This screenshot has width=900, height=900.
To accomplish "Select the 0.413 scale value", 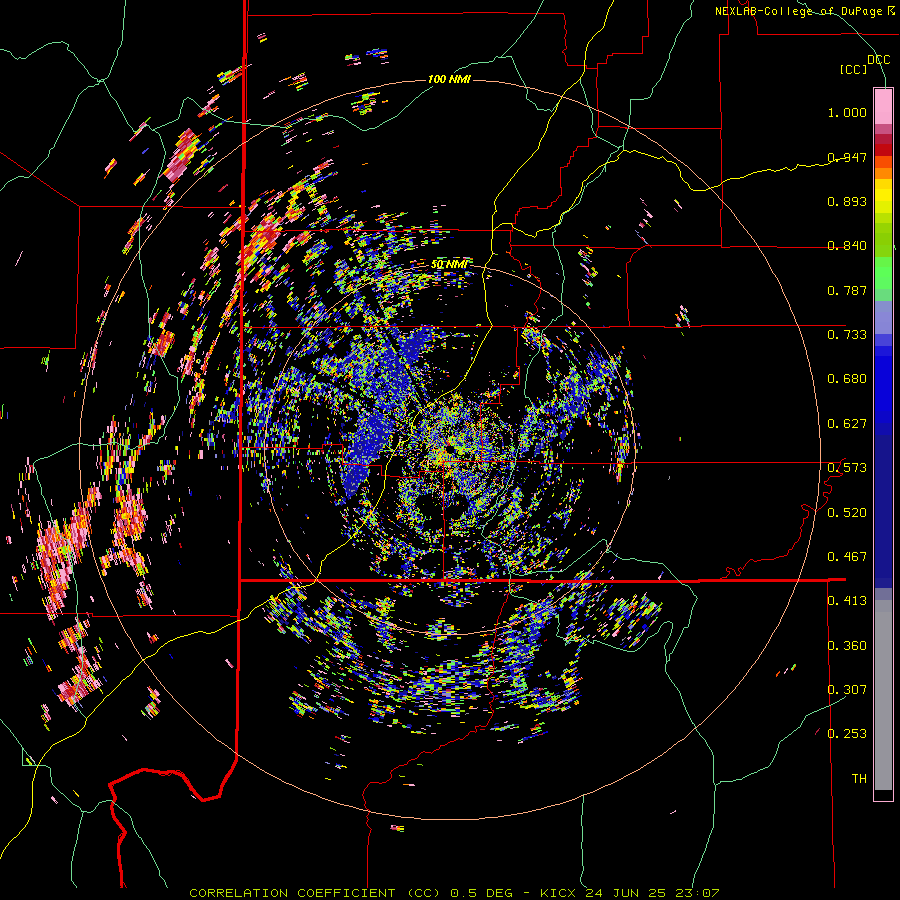I will coord(847,601).
